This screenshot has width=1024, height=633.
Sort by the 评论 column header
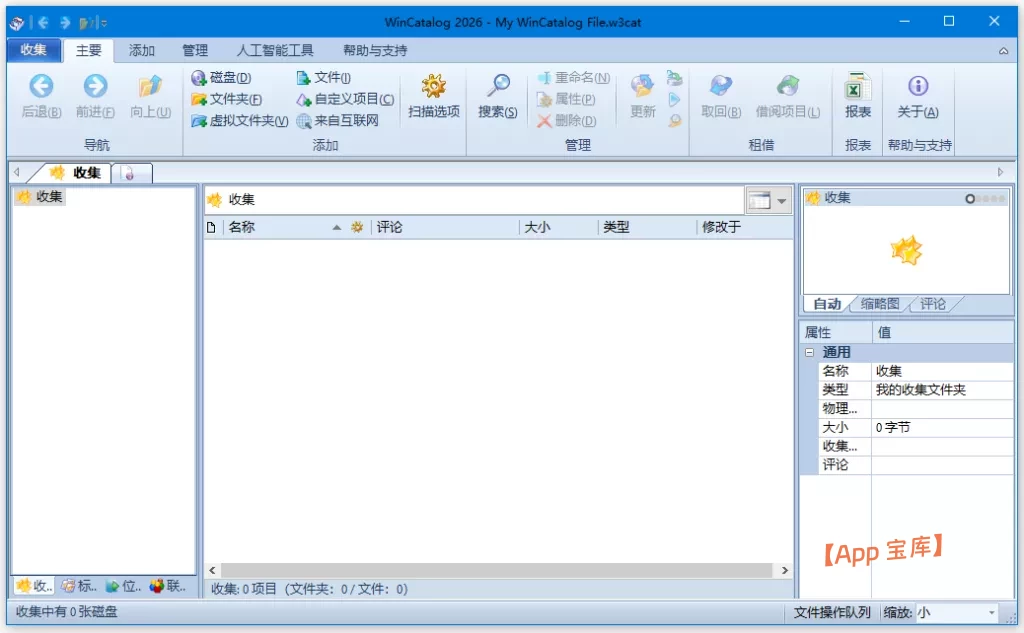coord(389,227)
